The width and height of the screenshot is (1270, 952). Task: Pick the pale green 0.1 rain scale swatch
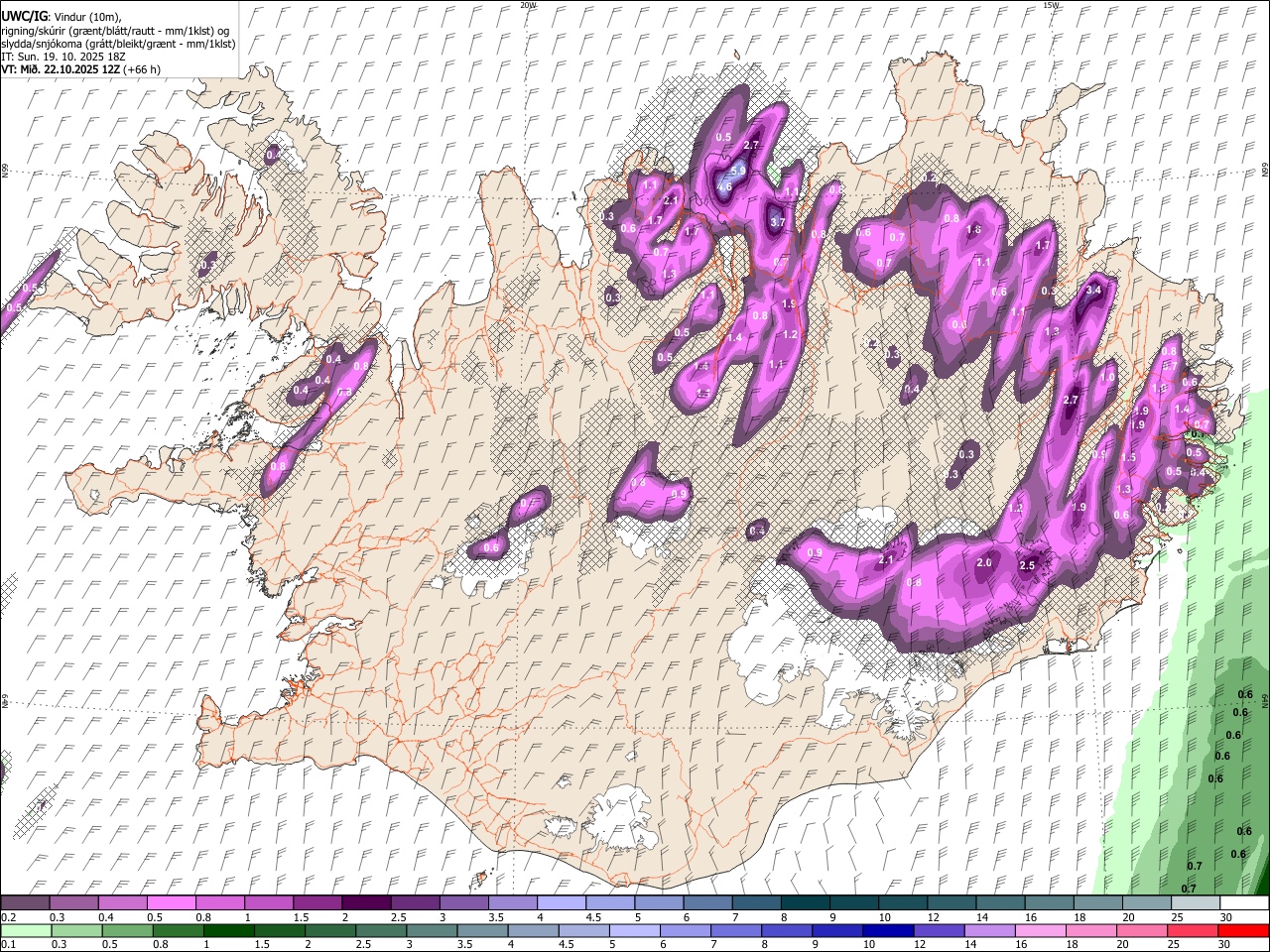pos(25,930)
